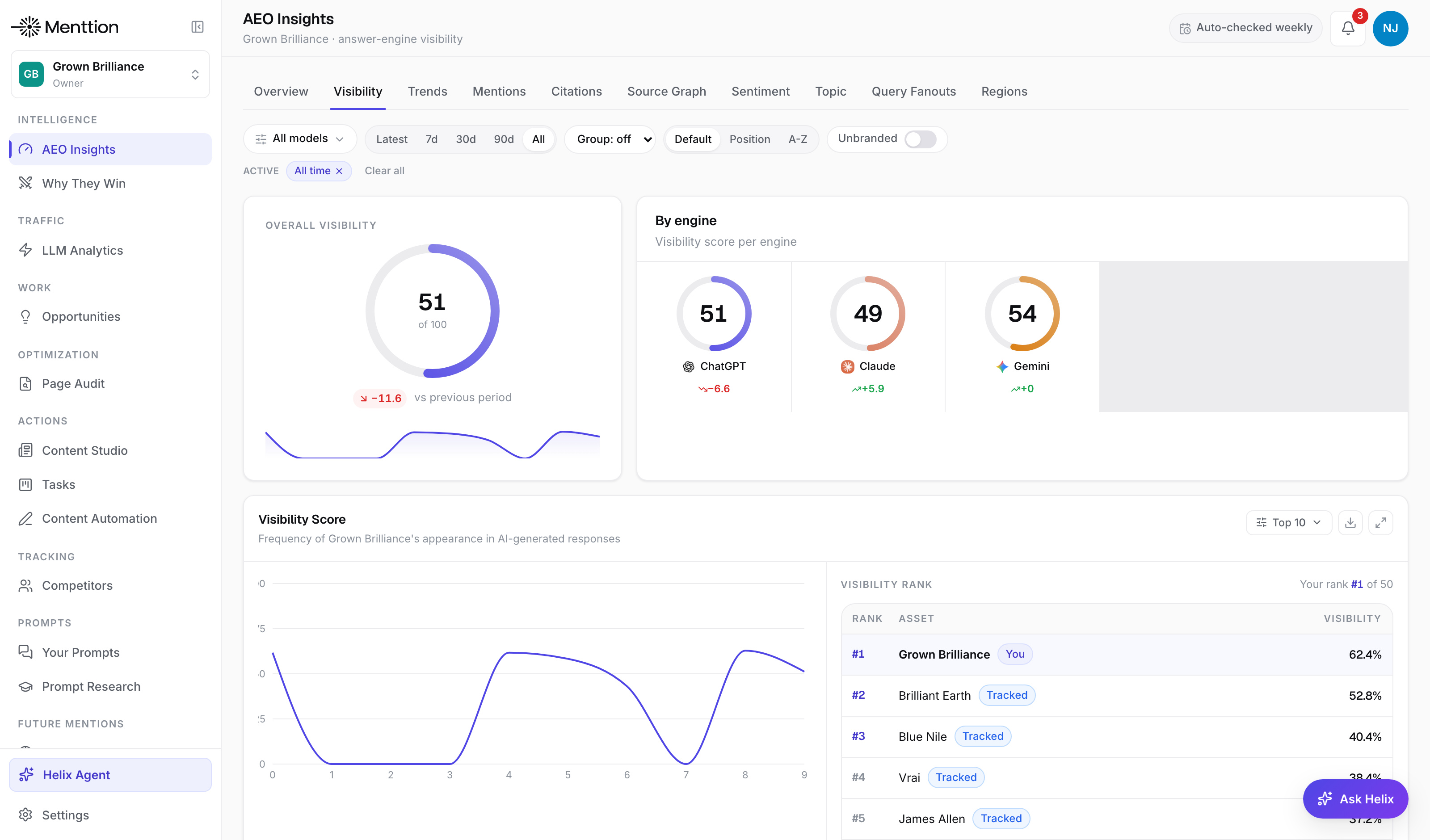This screenshot has width=1430, height=840.
Task: Switch to the Citations tab
Action: tap(576, 92)
